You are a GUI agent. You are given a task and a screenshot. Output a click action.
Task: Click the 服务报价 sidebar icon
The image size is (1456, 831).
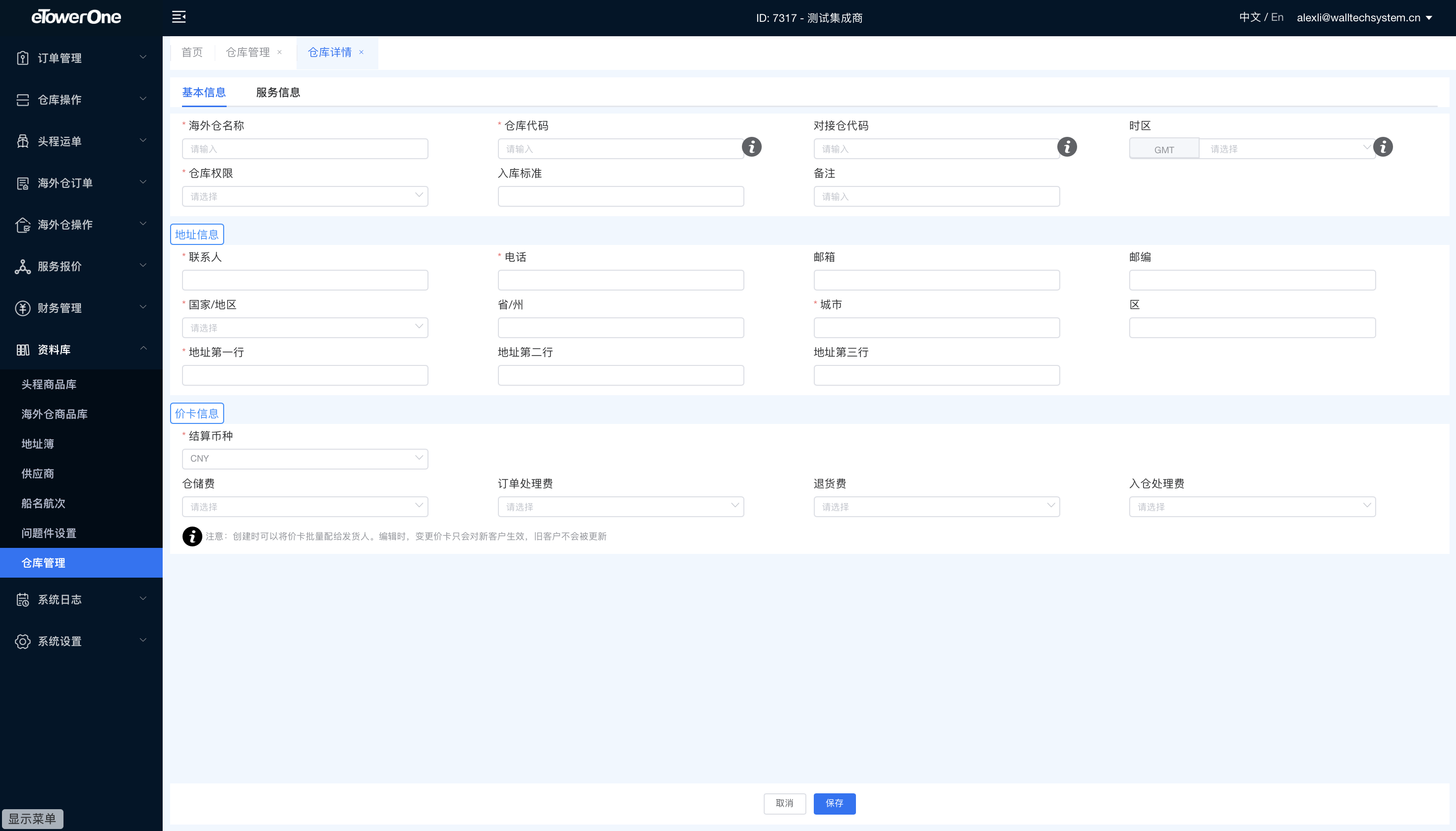[23, 267]
